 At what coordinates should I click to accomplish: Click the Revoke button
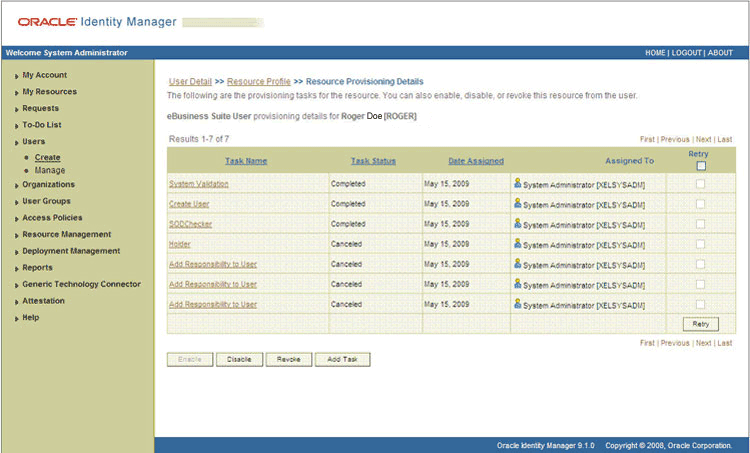pos(289,359)
